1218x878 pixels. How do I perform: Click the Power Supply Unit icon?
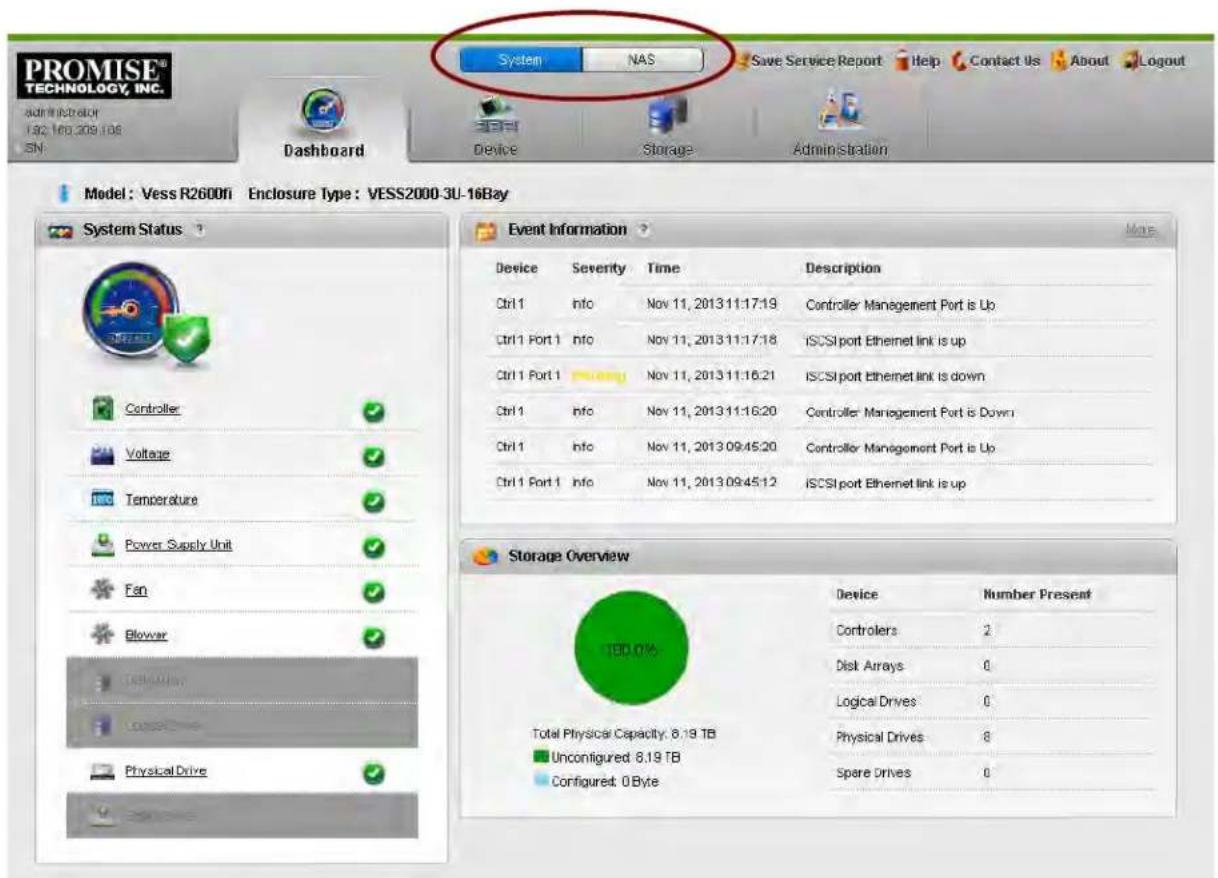tap(102, 544)
